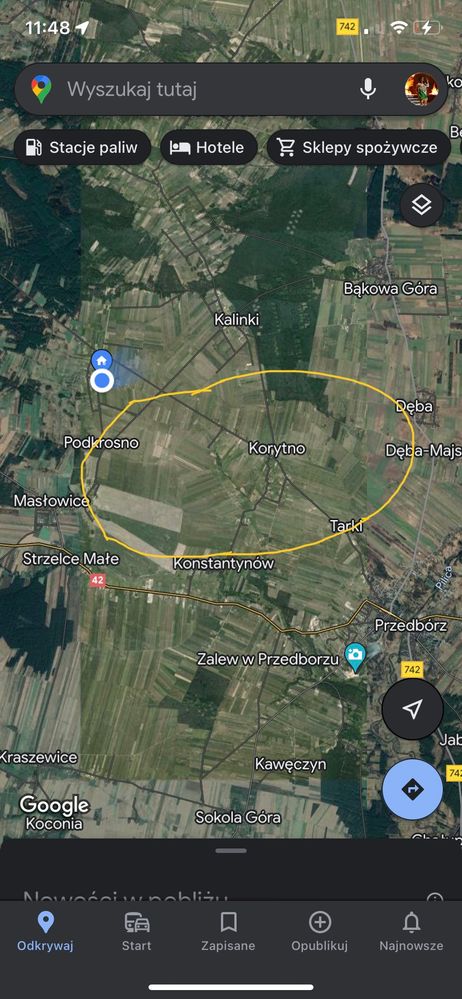Open the Najnowsze notifications tab
The height and width of the screenshot is (999, 462).
point(411,931)
